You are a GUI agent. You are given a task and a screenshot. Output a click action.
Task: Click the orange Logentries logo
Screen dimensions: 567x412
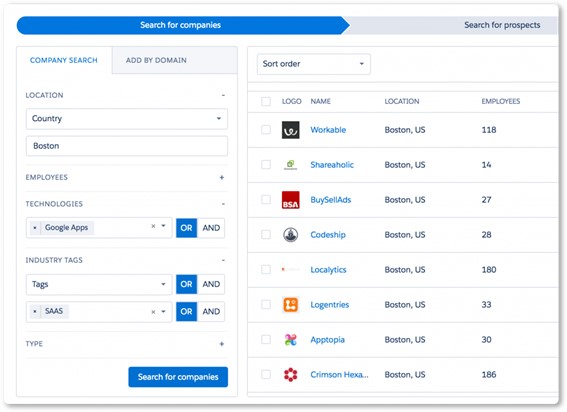pyautogui.click(x=290, y=305)
